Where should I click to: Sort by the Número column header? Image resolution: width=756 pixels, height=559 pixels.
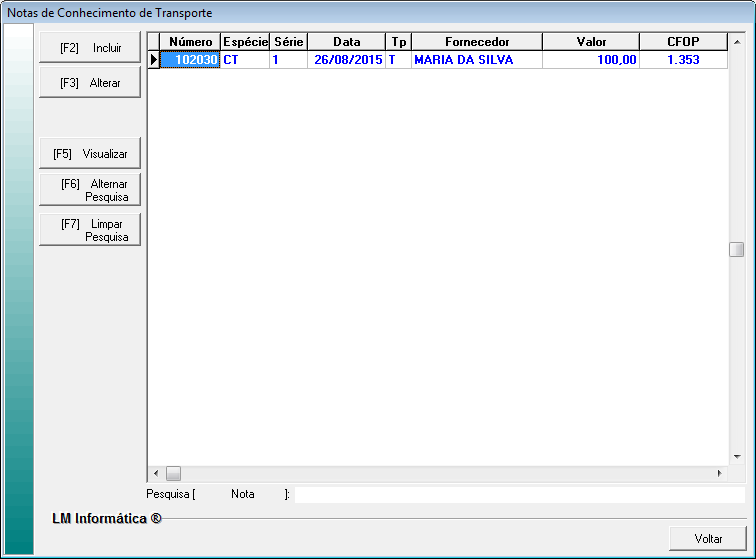tap(190, 42)
